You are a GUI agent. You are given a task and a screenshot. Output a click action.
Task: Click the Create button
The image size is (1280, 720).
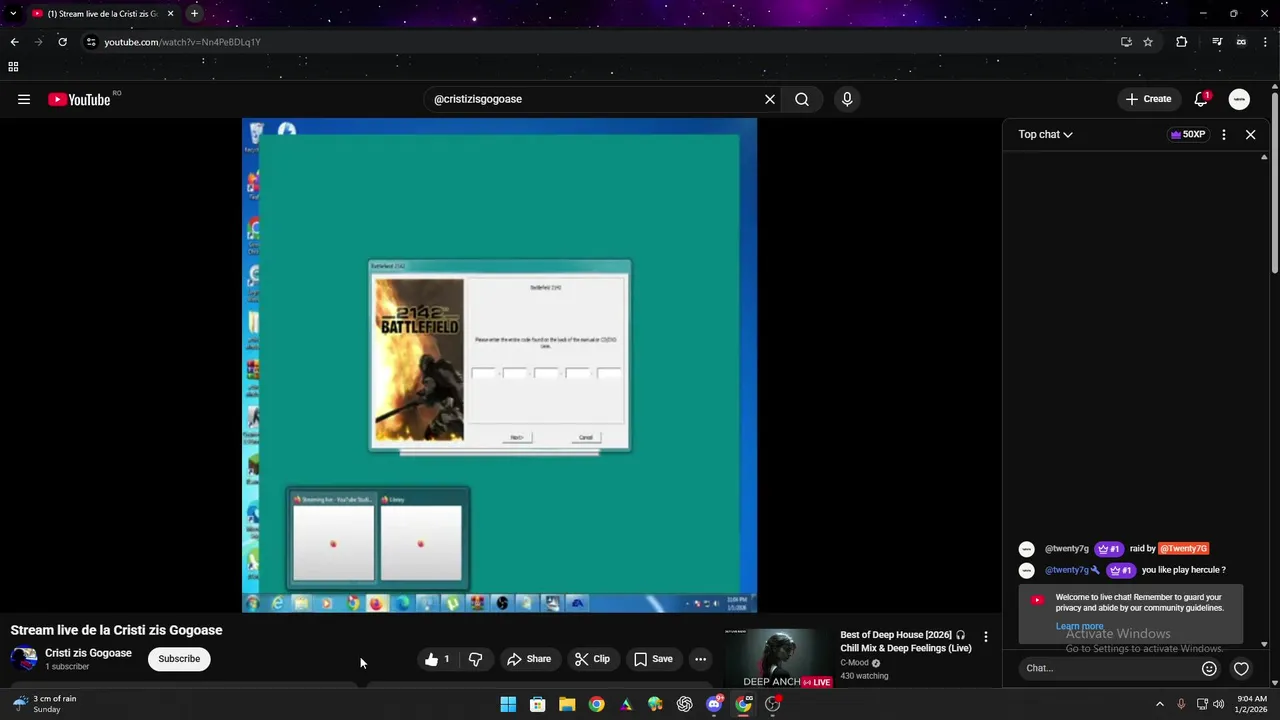point(1148,99)
